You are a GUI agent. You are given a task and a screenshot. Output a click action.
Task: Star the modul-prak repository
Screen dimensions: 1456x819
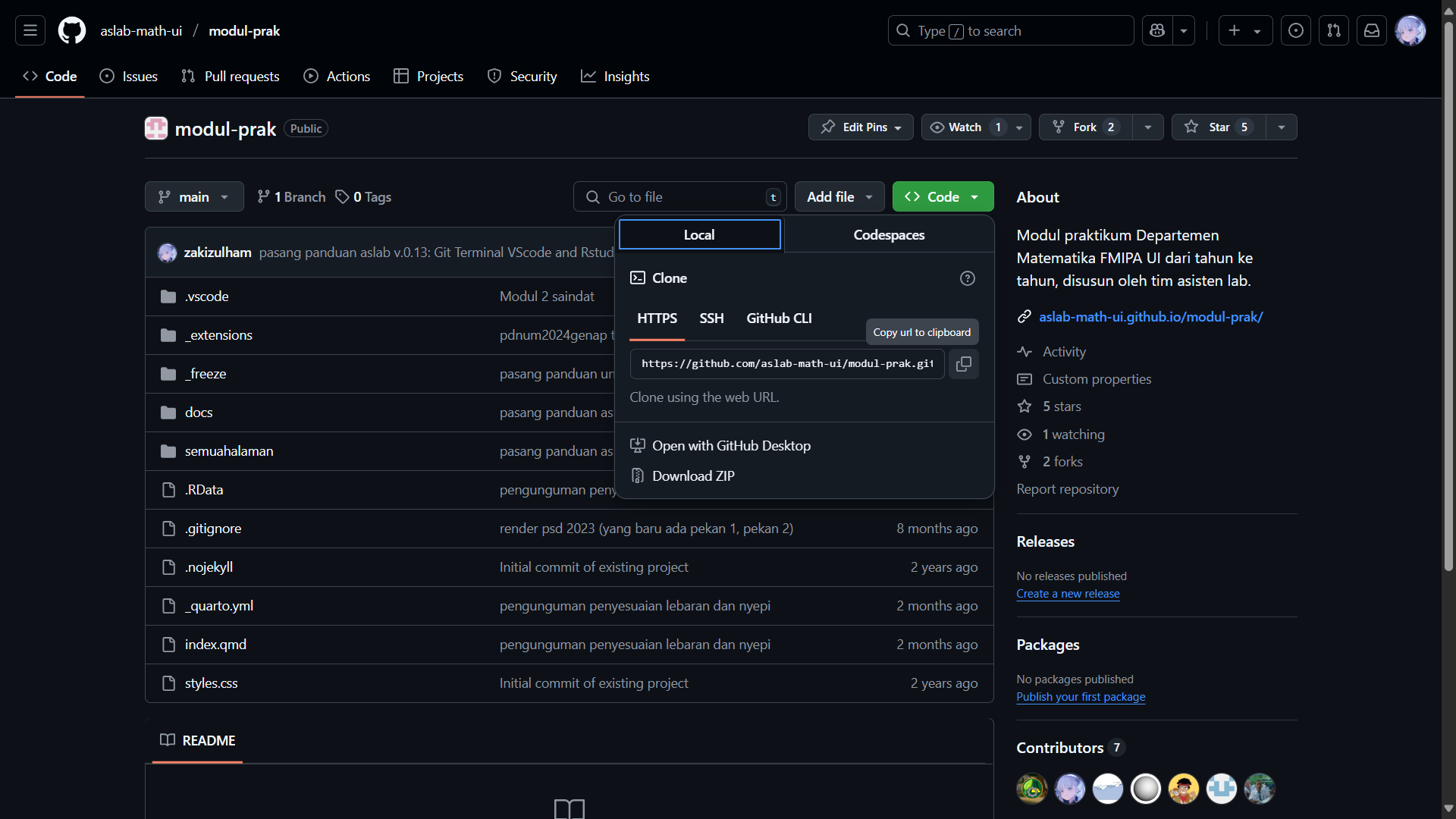click(x=1219, y=127)
